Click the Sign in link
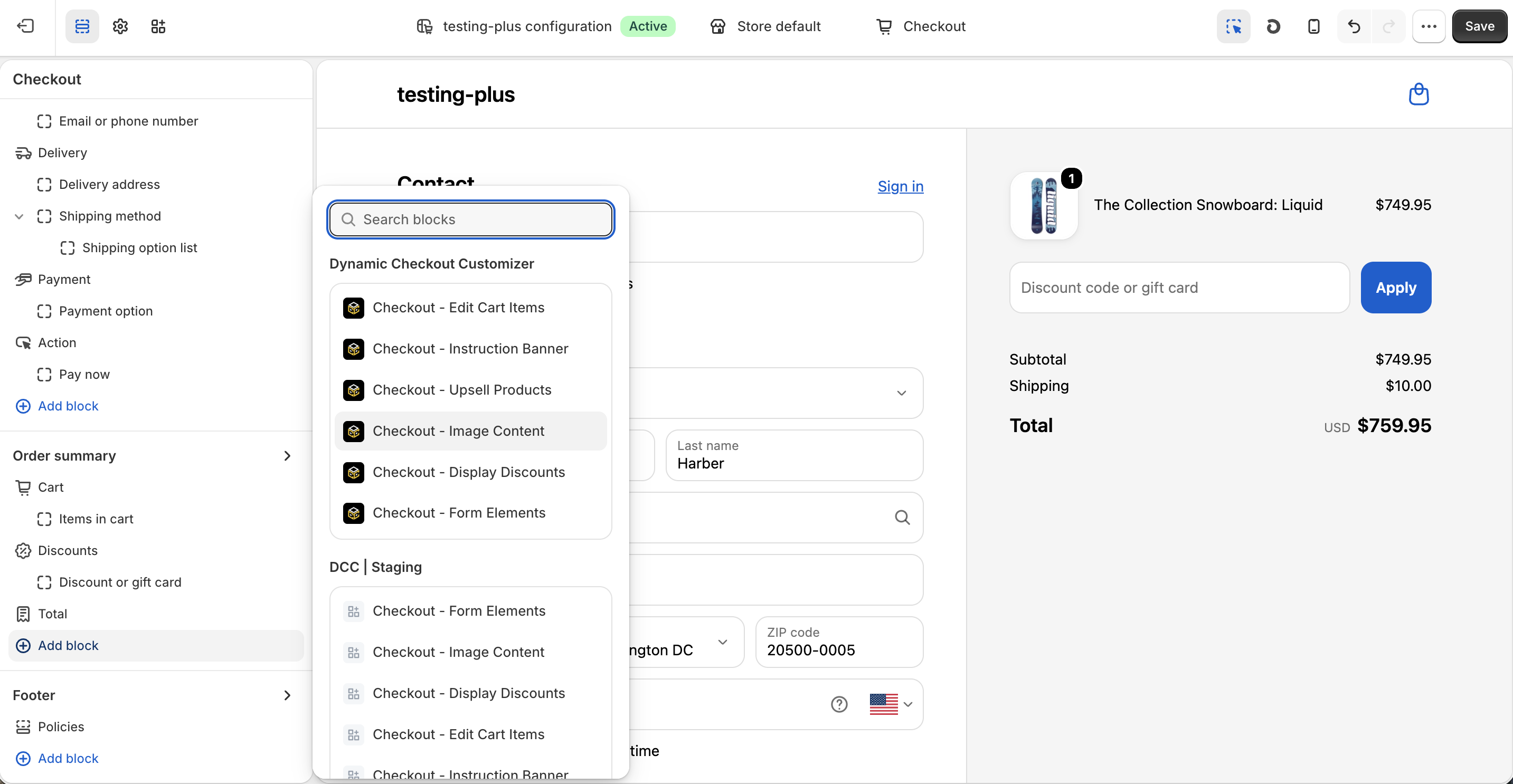Viewport: 1513px width, 784px height. [x=901, y=186]
